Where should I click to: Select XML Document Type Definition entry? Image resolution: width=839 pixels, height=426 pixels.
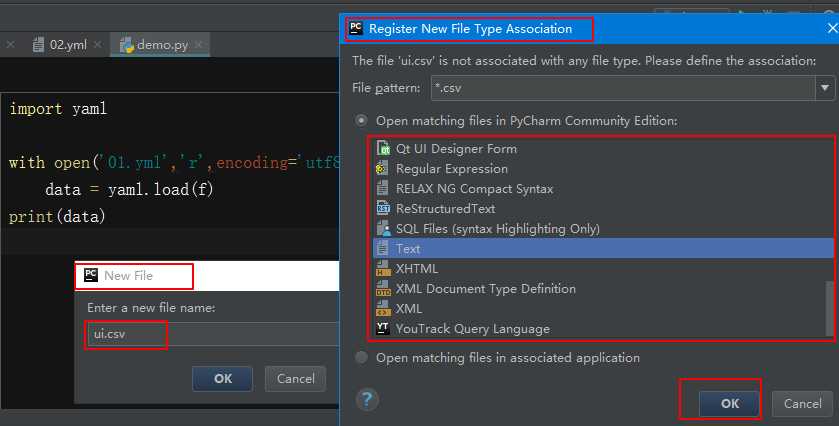click(x=604, y=288)
